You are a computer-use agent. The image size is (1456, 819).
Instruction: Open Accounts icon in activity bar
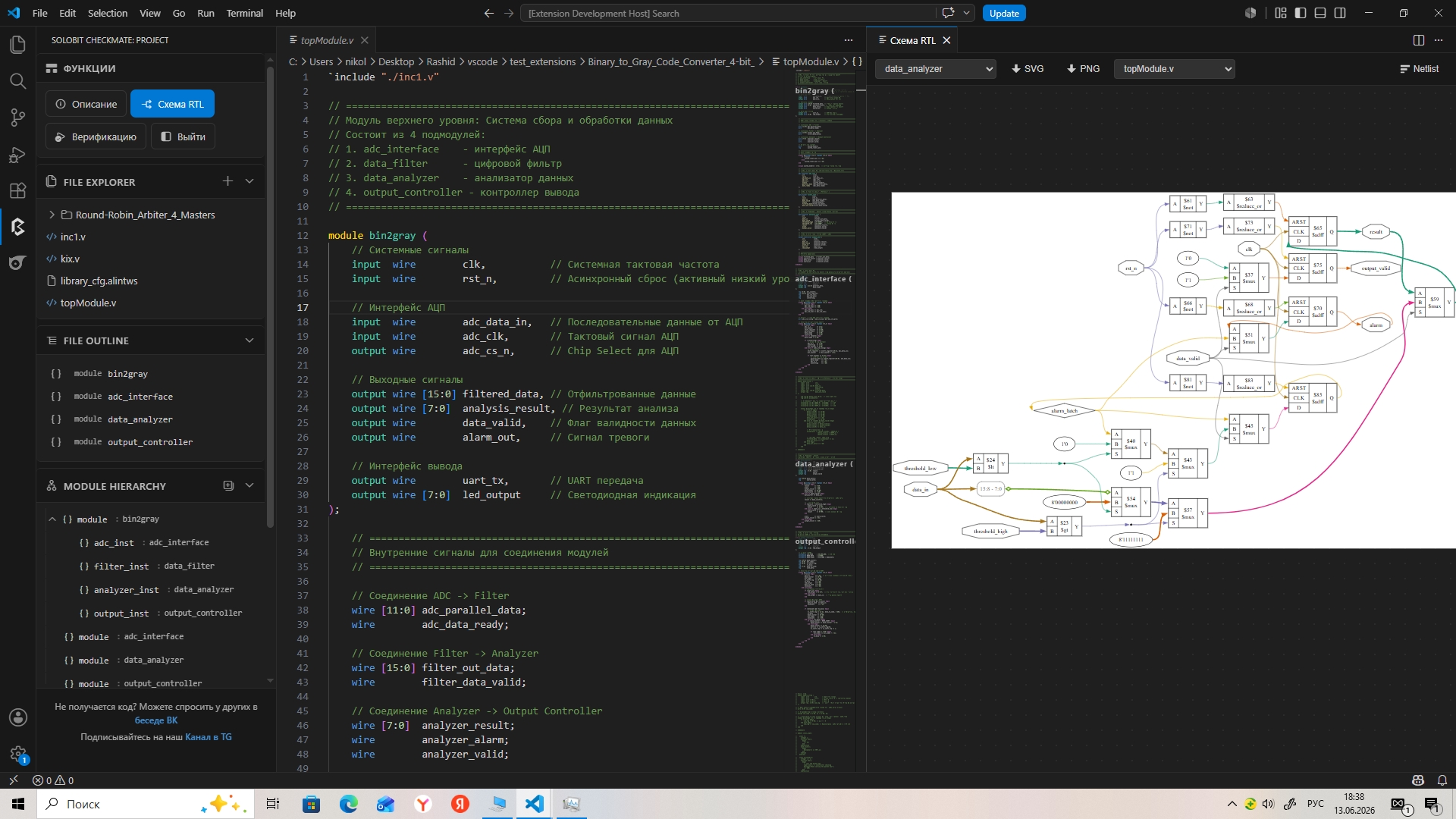pos(17,717)
